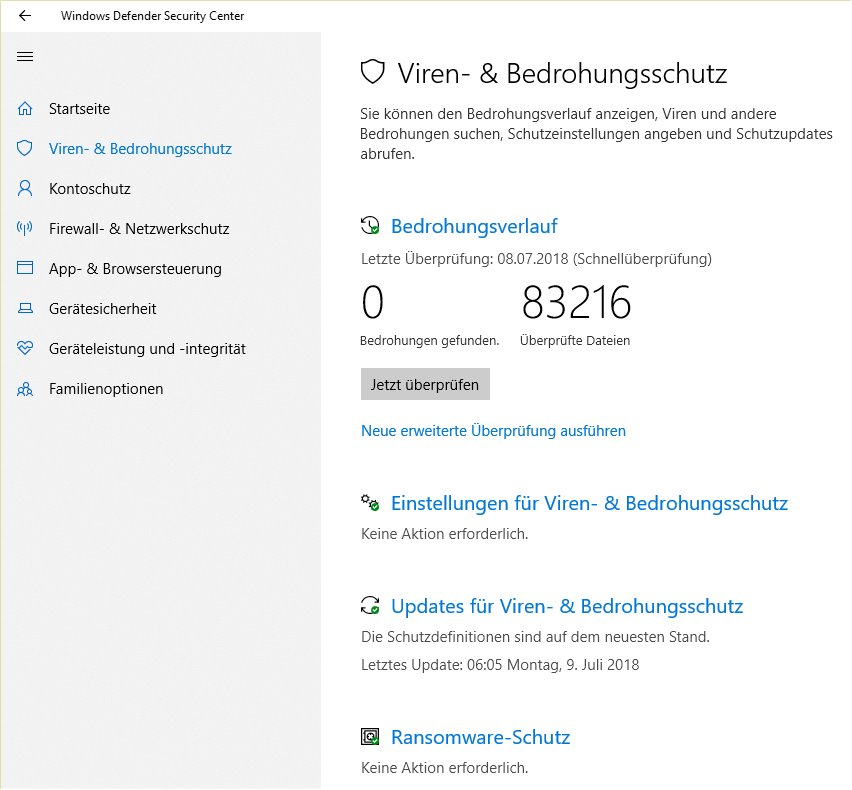Click Keine Aktion erforderlich under Ransomware-Schutz

444,768
